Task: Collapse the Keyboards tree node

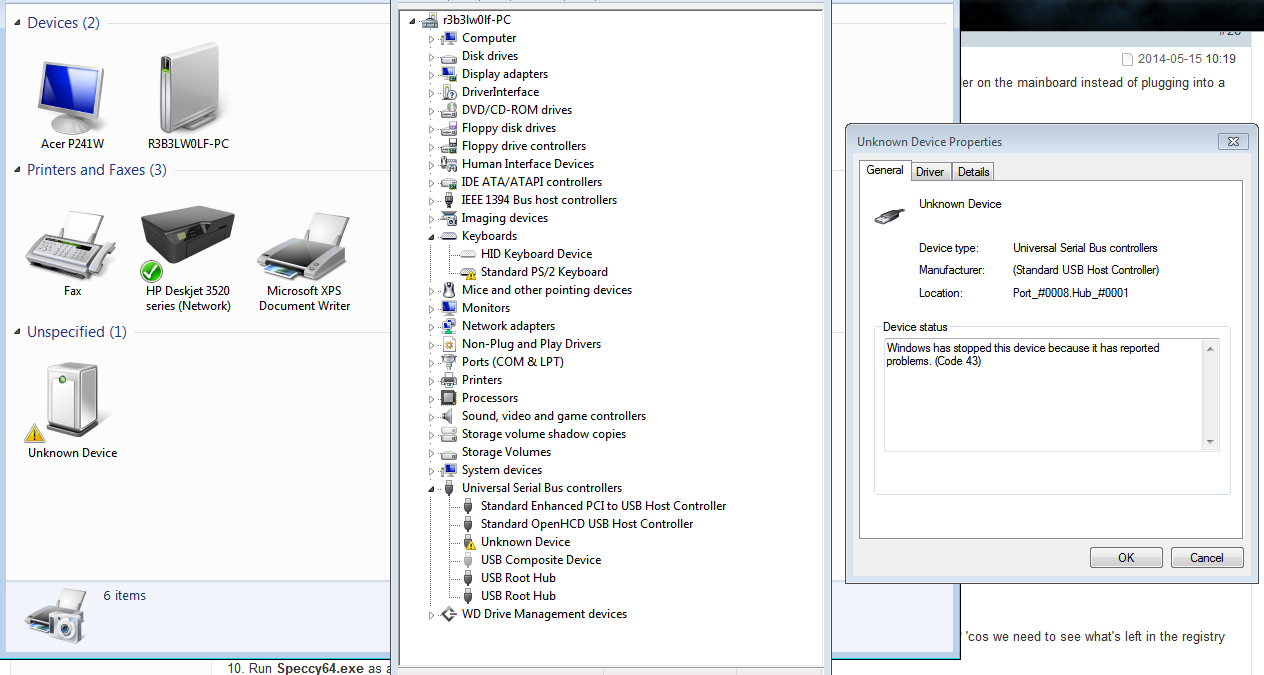Action: [432, 237]
